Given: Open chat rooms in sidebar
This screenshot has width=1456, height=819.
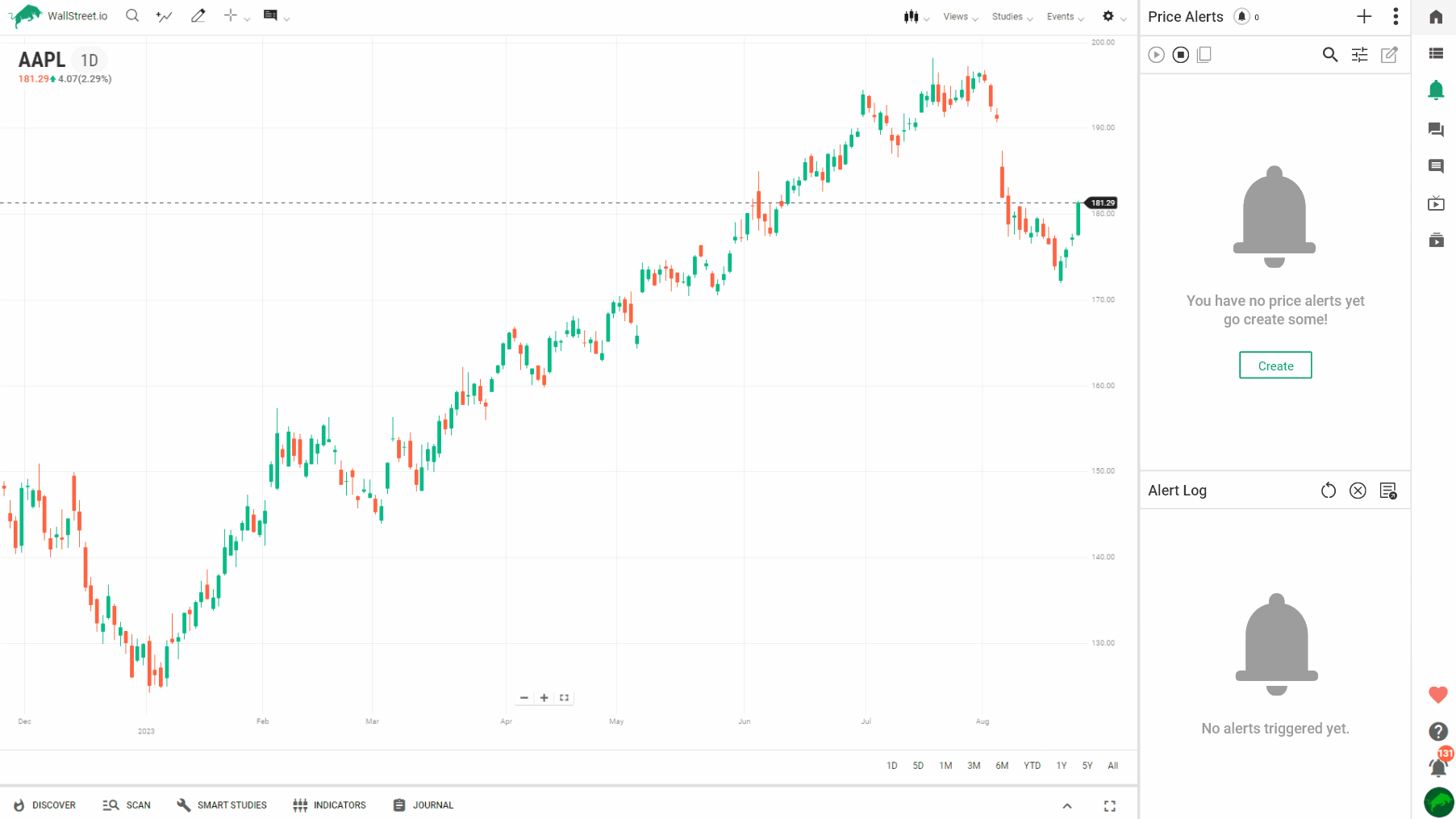Looking at the screenshot, I should tap(1436, 129).
